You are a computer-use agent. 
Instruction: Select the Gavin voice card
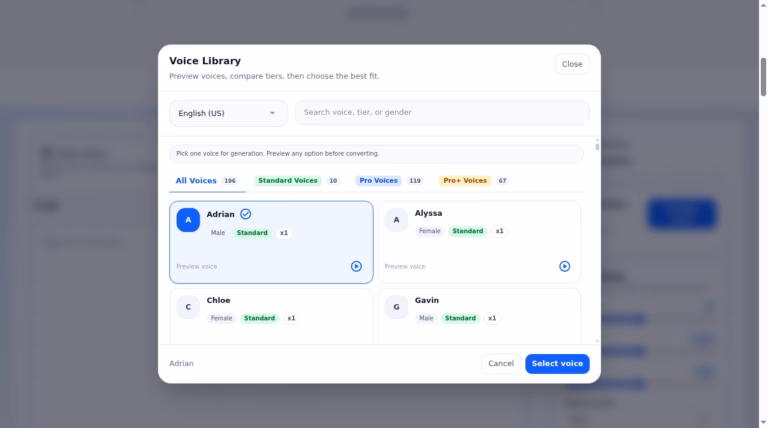coord(479,316)
